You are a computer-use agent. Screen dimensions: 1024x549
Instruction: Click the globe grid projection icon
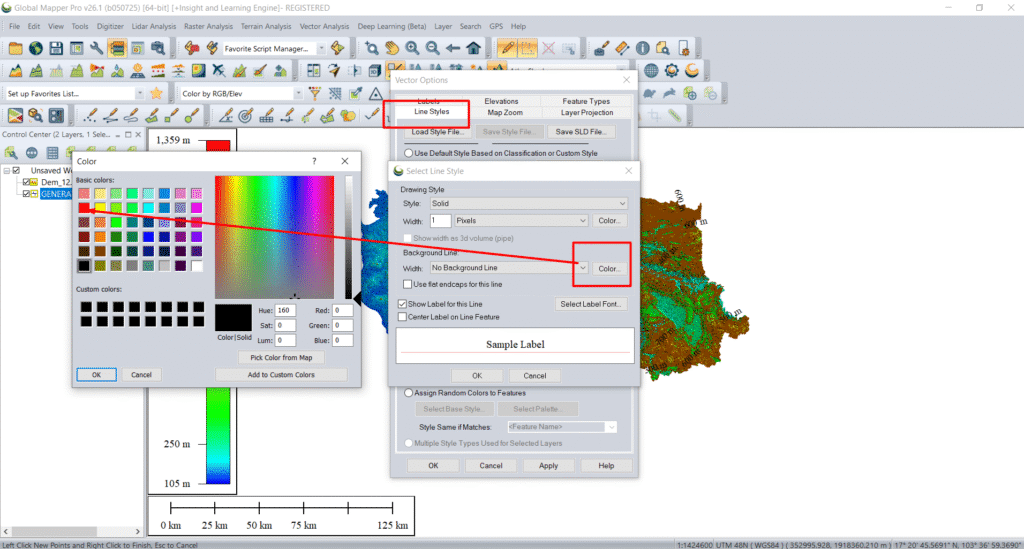tap(651, 71)
